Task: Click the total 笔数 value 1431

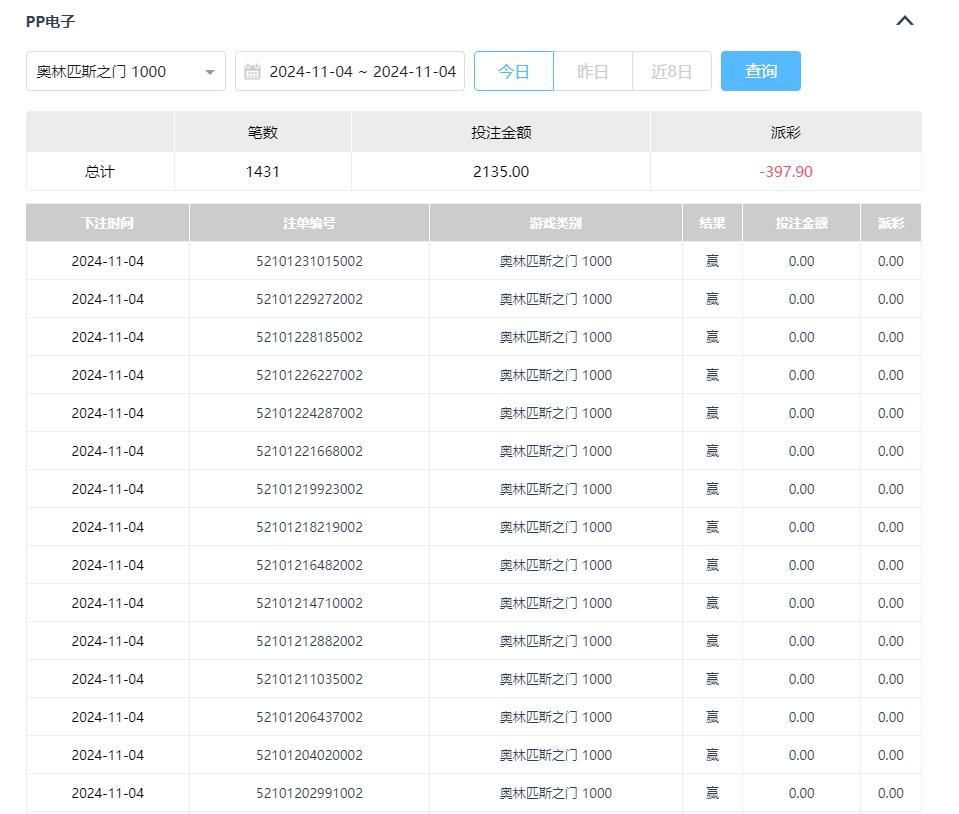Action: coord(262,172)
